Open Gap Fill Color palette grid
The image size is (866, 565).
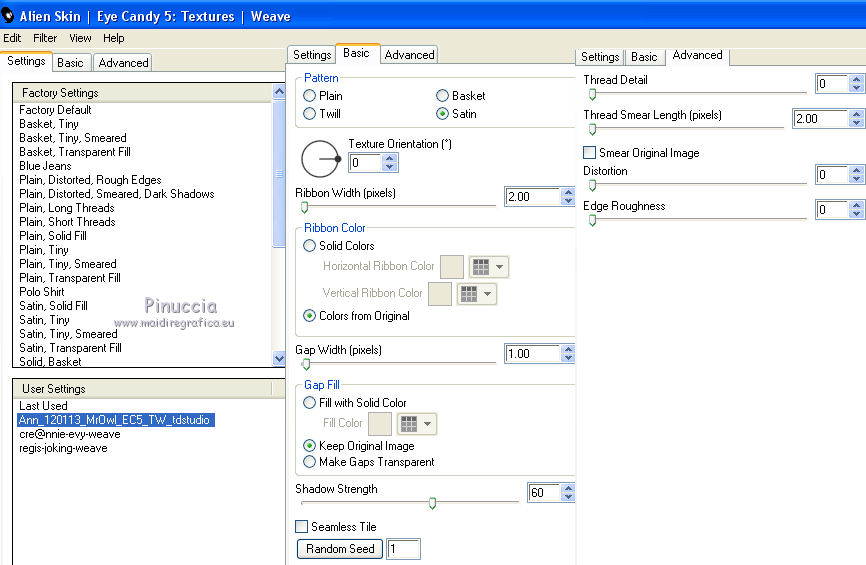tap(416, 424)
